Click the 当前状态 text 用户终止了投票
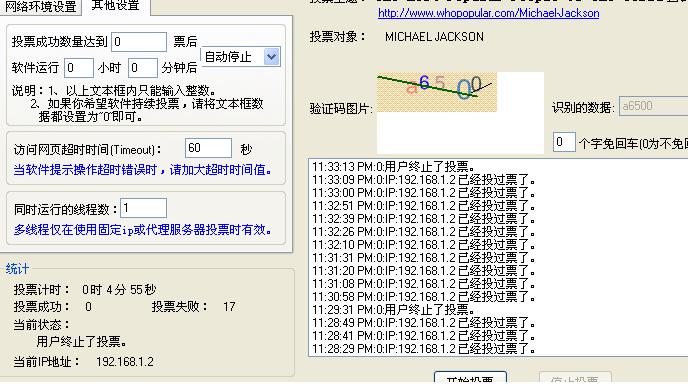Screen dimensions: 688x384 [82, 341]
